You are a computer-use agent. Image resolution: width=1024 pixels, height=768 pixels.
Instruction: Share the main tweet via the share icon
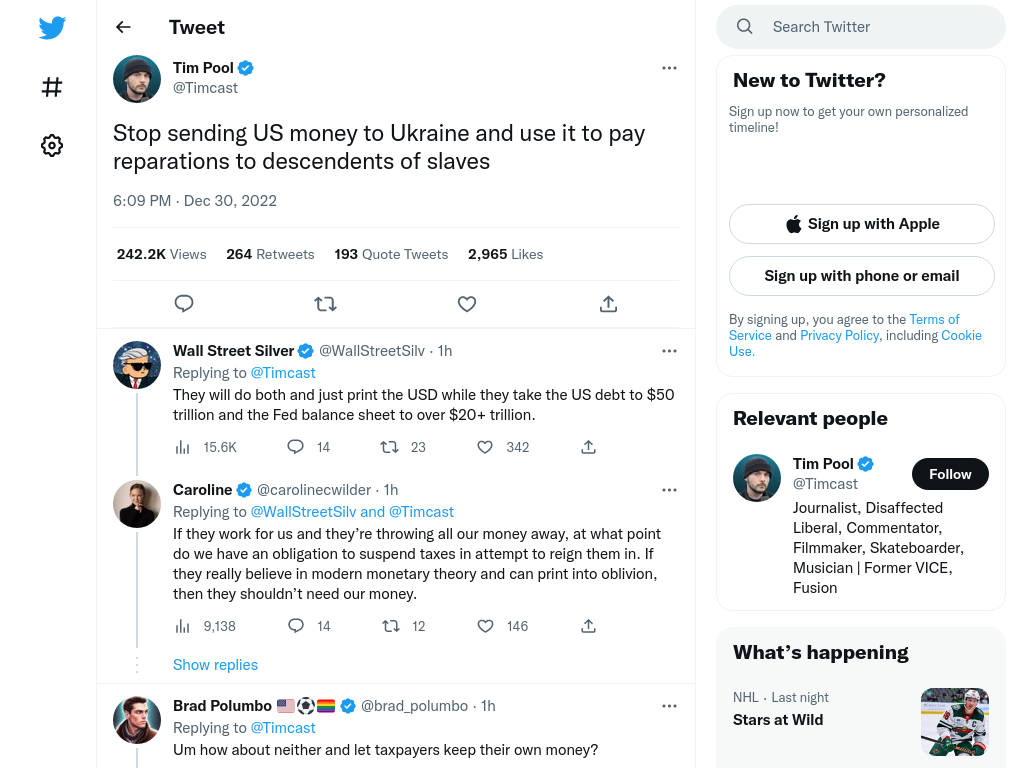[608, 304]
